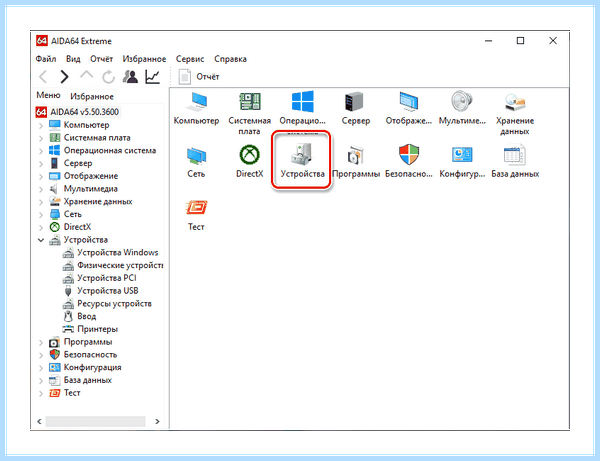
Task: Expand the Сервер tree node
Action: pyautogui.click(x=41, y=163)
